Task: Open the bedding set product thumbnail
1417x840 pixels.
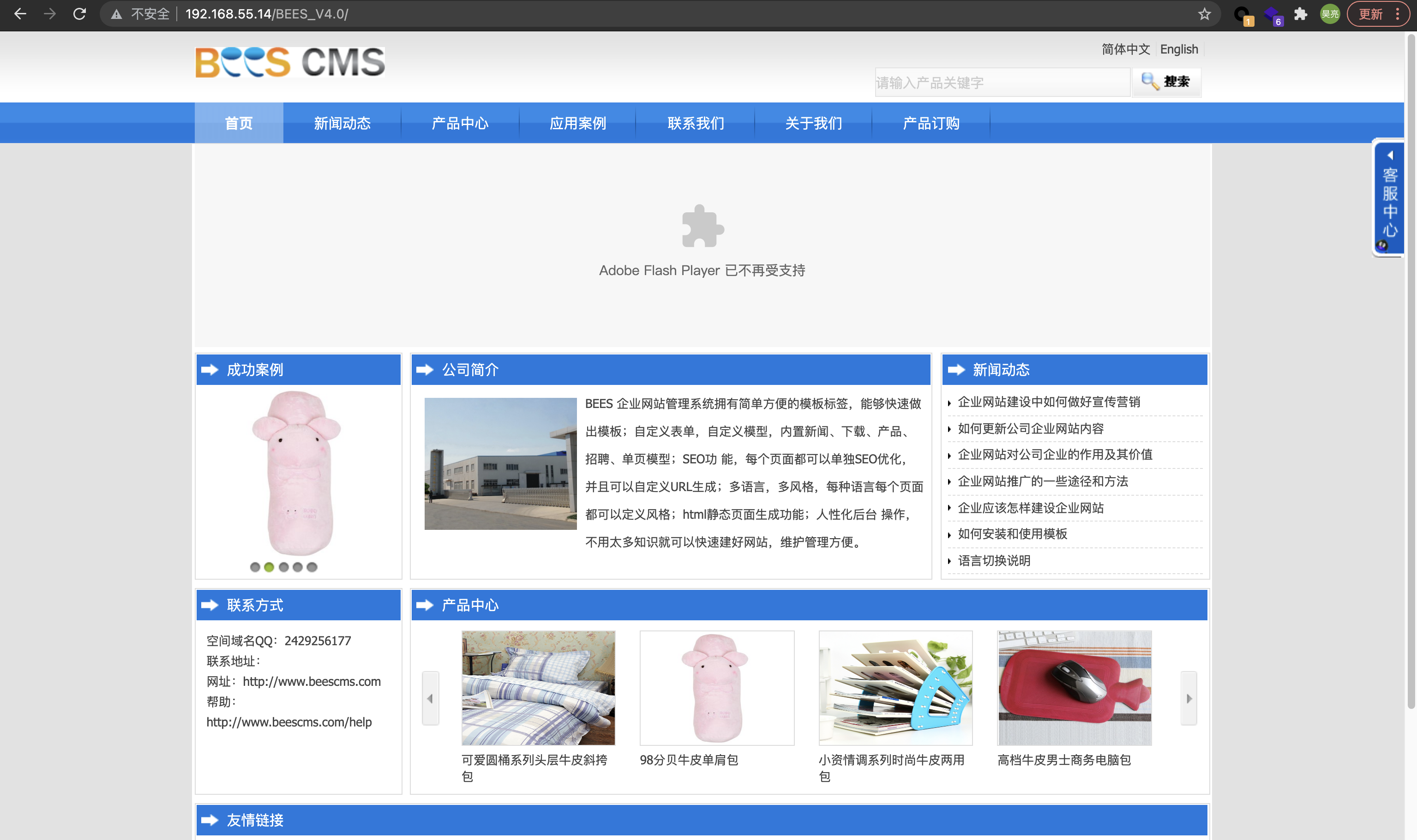Action: tap(538, 688)
